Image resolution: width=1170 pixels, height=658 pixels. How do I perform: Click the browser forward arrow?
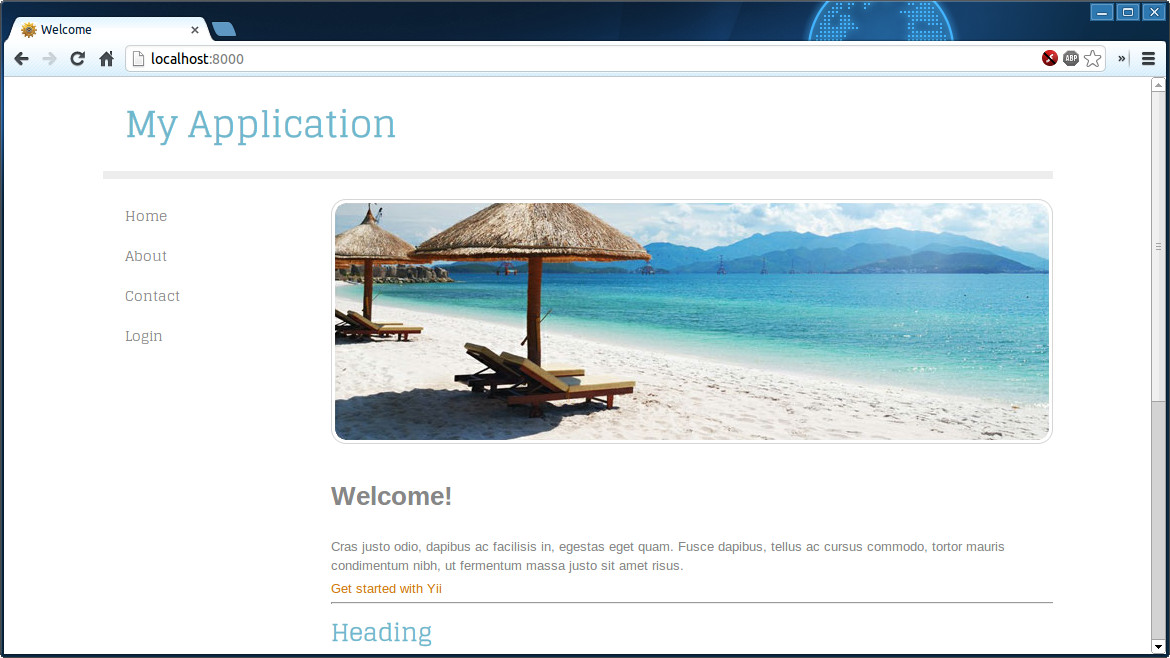coord(49,59)
